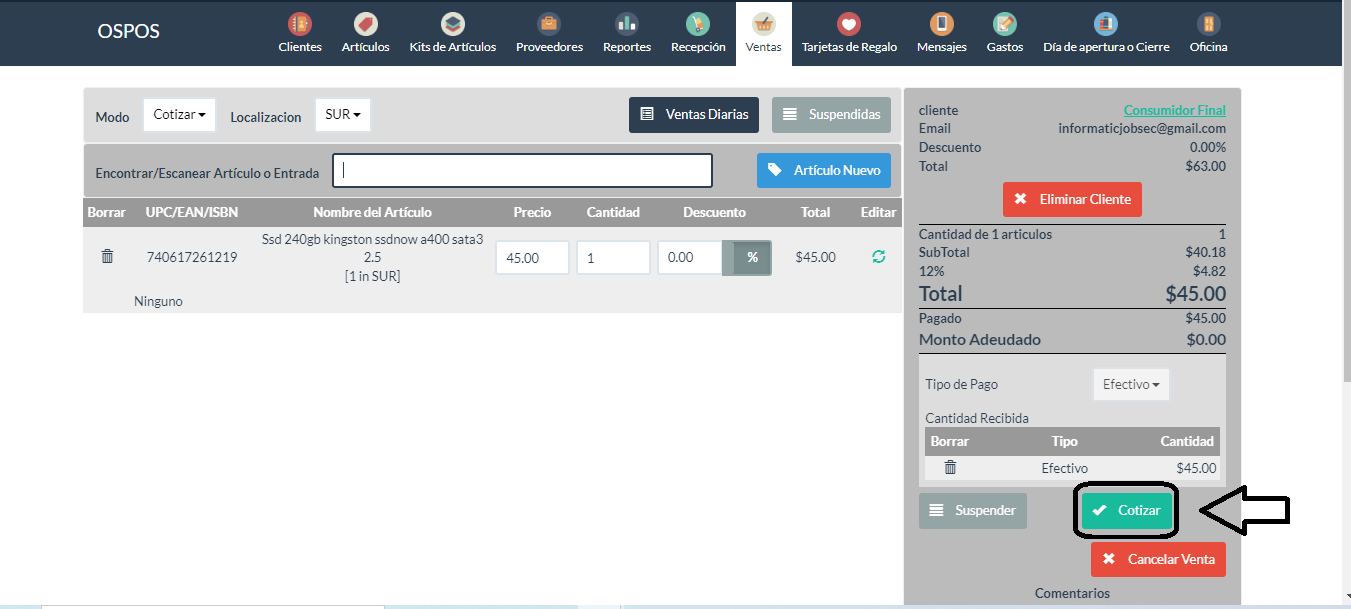Click the Eliminar Cliente button
1351x609 pixels.
pos(1072,199)
